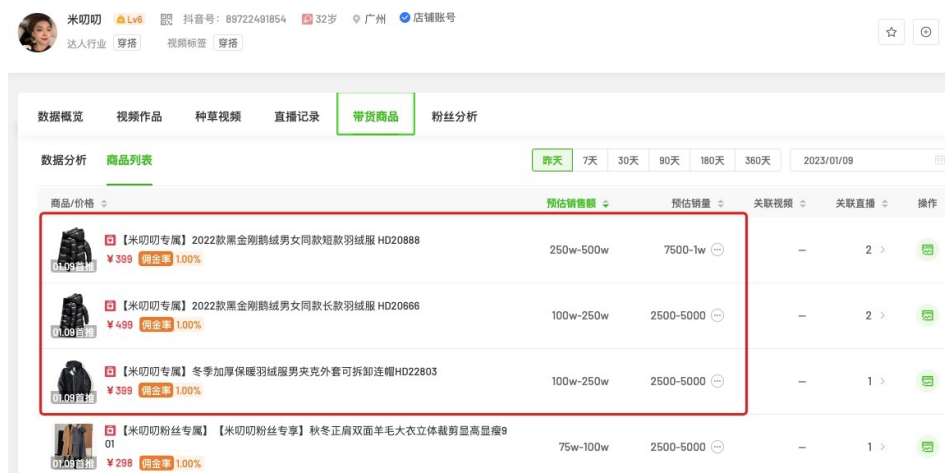The width and height of the screenshot is (945, 473).
Task: Click the 达人行业 穿搭 tag
Action: click(127, 43)
